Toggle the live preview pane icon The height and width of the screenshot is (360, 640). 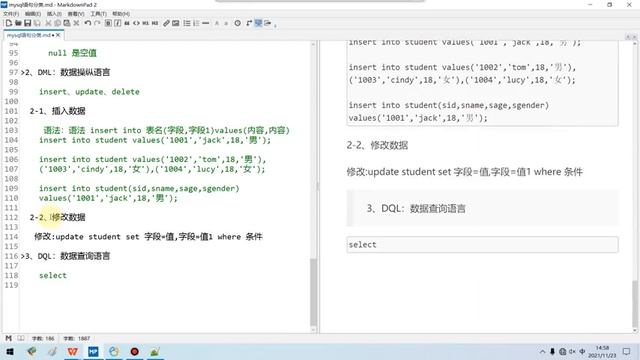click(258, 23)
